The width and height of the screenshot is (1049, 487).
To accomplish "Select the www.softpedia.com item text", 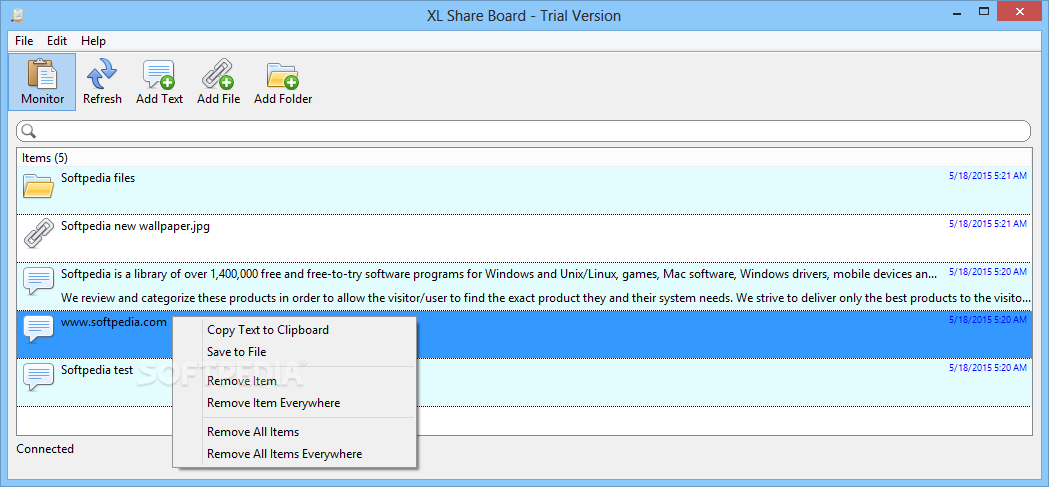I will (x=114, y=322).
